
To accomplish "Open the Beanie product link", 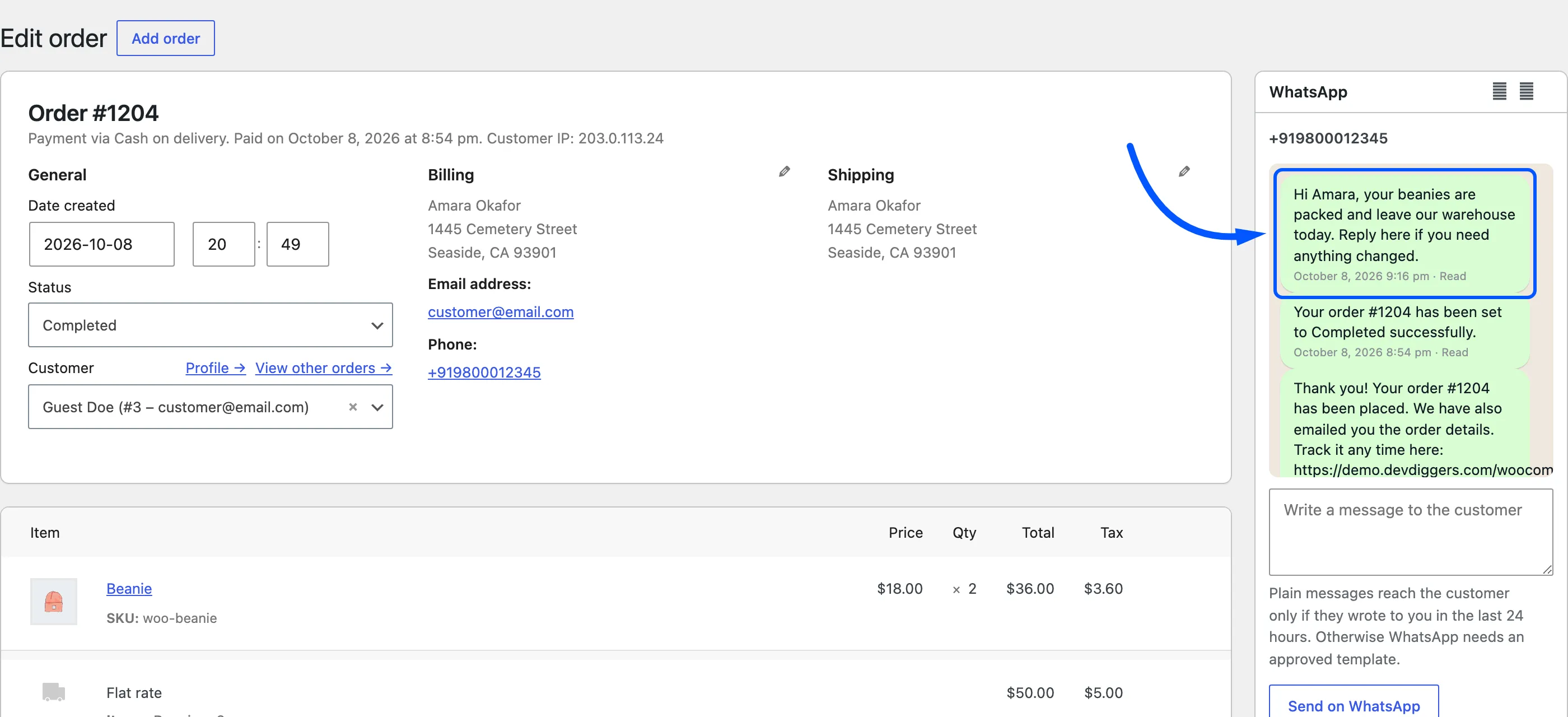I will [129, 589].
